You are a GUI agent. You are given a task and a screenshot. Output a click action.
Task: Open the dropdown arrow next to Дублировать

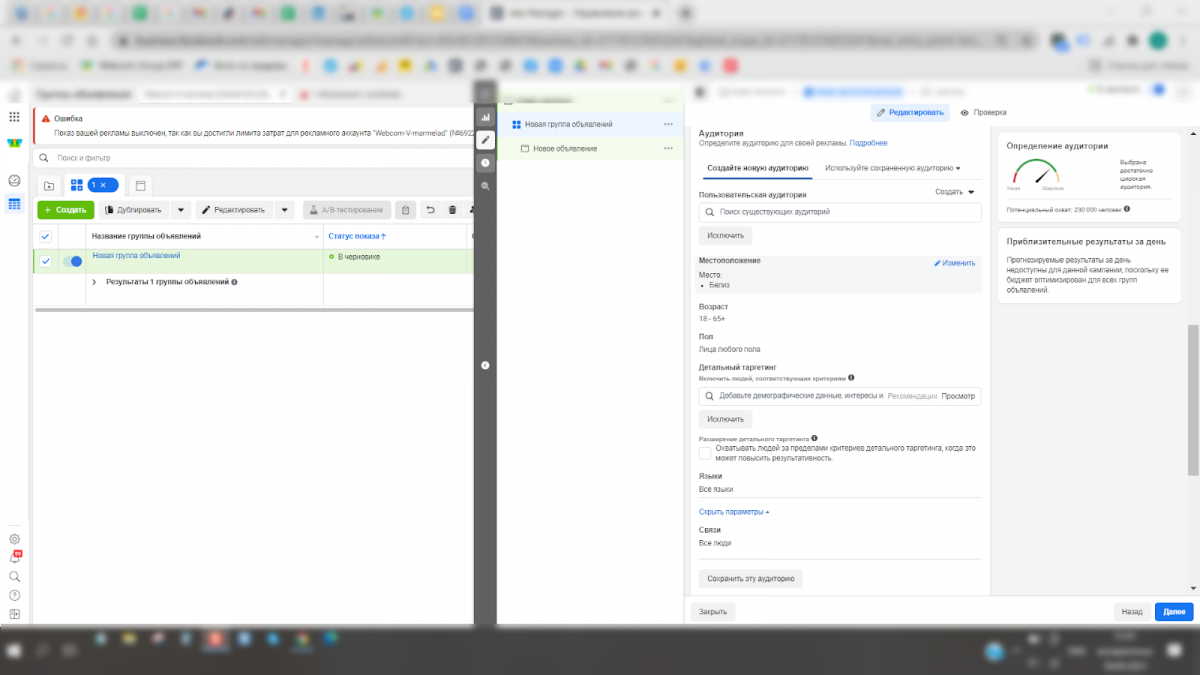point(180,210)
